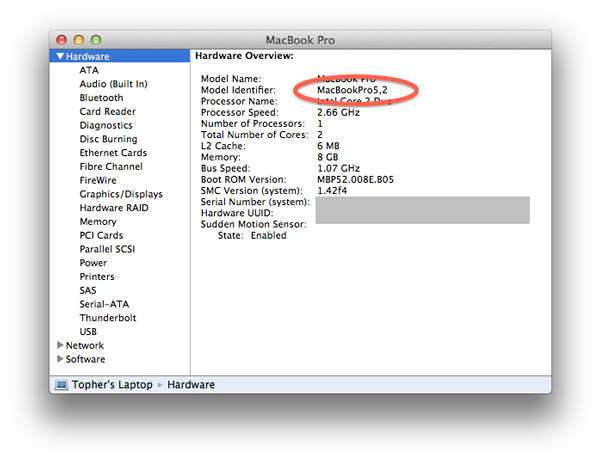Choose SAS entry in sidebar
Screen dimensions: 600x461
click(x=88, y=291)
